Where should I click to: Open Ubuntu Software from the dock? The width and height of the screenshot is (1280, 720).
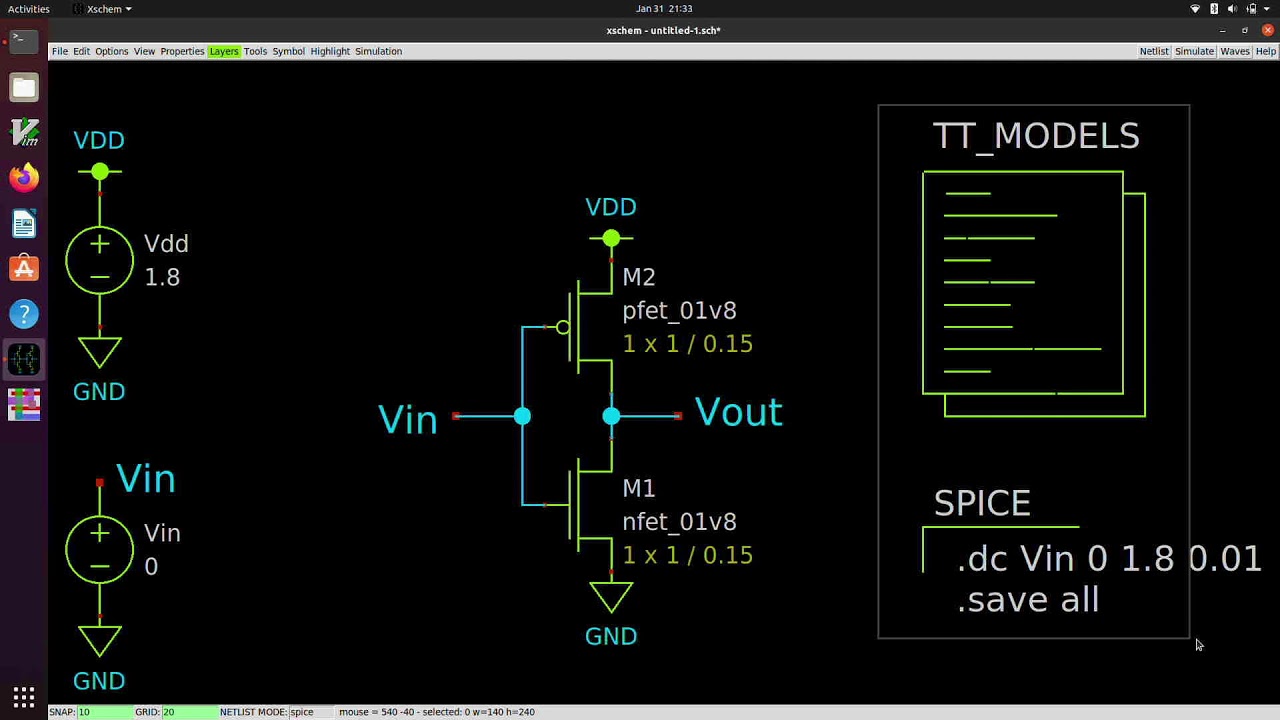24,268
